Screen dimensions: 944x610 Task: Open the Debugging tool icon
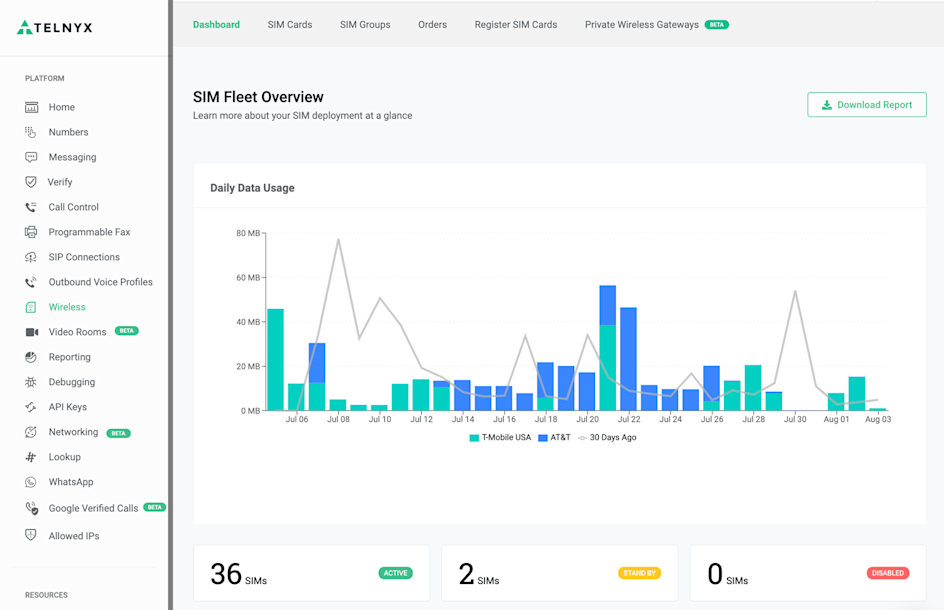pos(32,381)
